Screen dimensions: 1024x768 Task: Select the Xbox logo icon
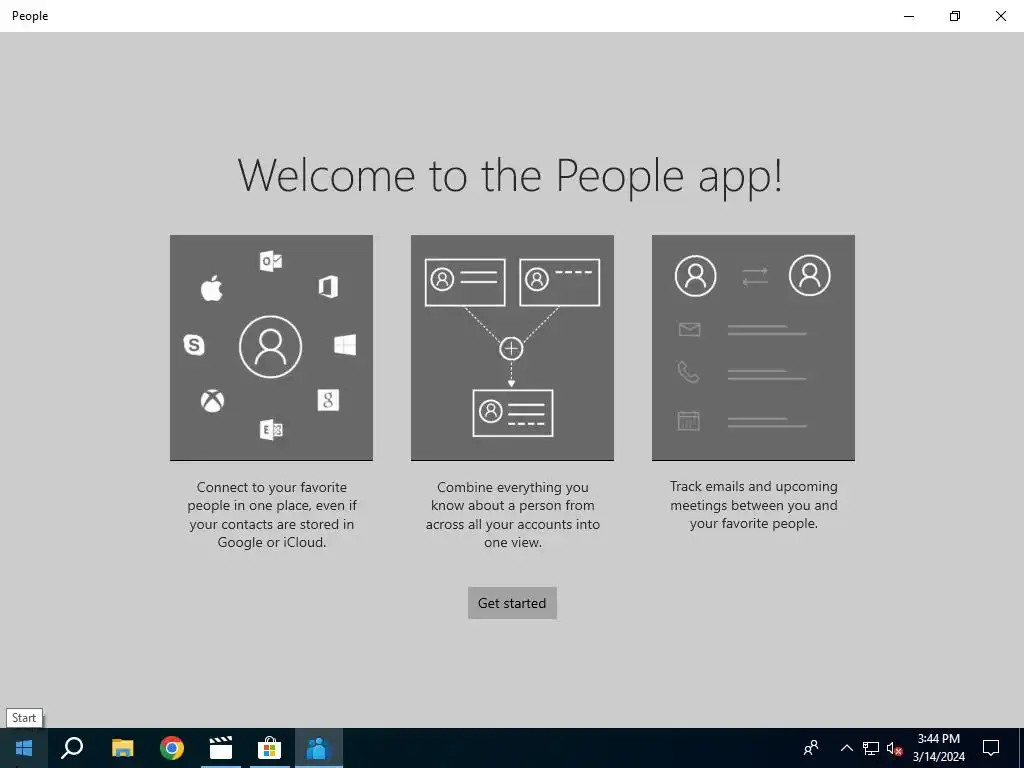pos(212,400)
